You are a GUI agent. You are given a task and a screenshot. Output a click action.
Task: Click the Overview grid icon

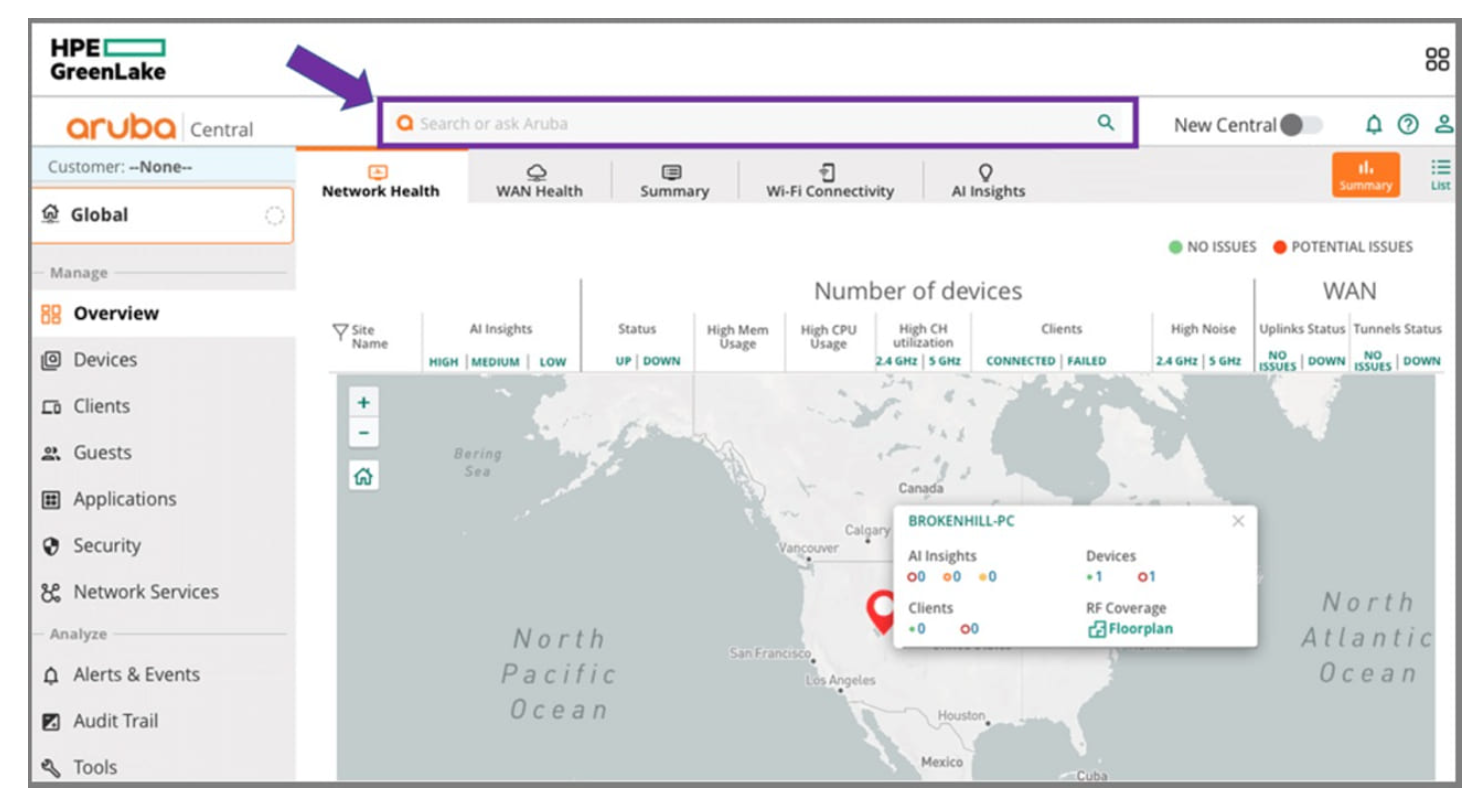[51, 314]
